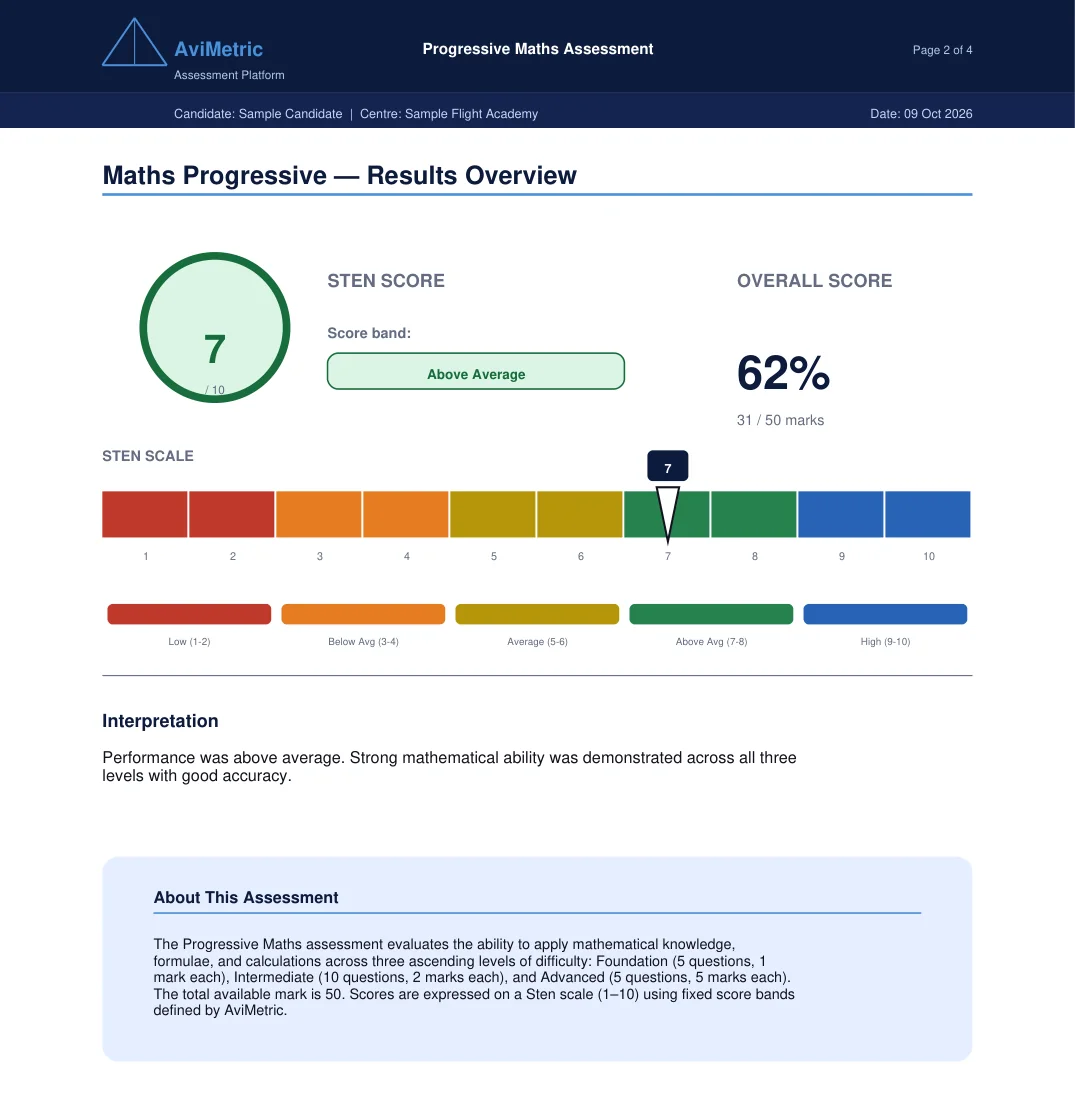Viewport: 1075px width, 1099px height.
Task: Click the red Low legend bar
Action: click(x=189, y=614)
